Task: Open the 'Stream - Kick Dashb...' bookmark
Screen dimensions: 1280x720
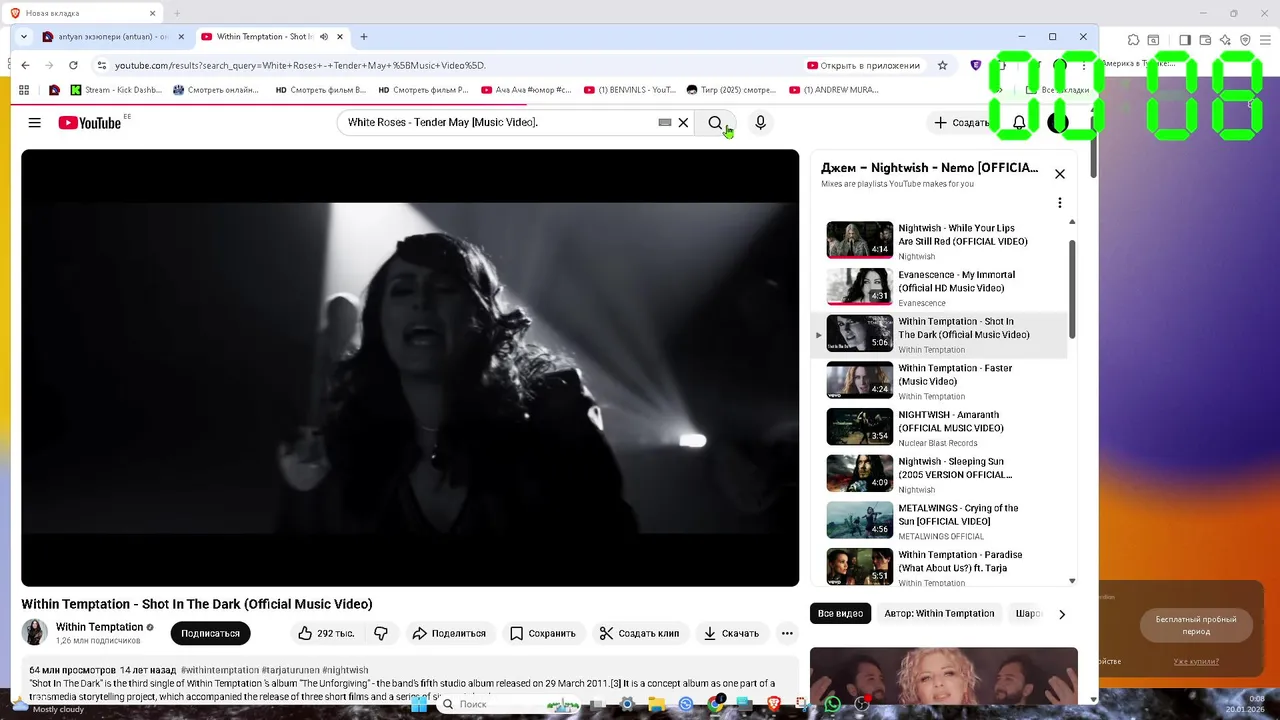Action: 116,90
